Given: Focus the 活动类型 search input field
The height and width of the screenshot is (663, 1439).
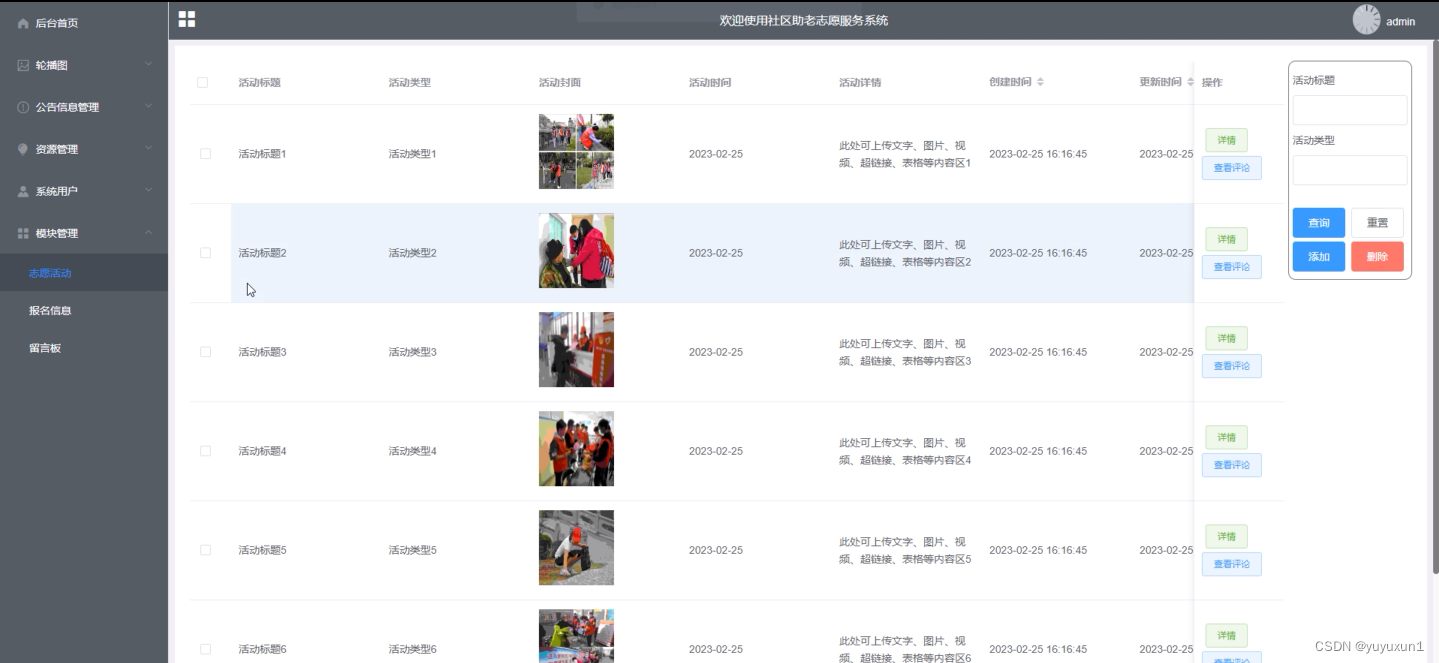Looking at the screenshot, I should pyautogui.click(x=1349, y=170).
